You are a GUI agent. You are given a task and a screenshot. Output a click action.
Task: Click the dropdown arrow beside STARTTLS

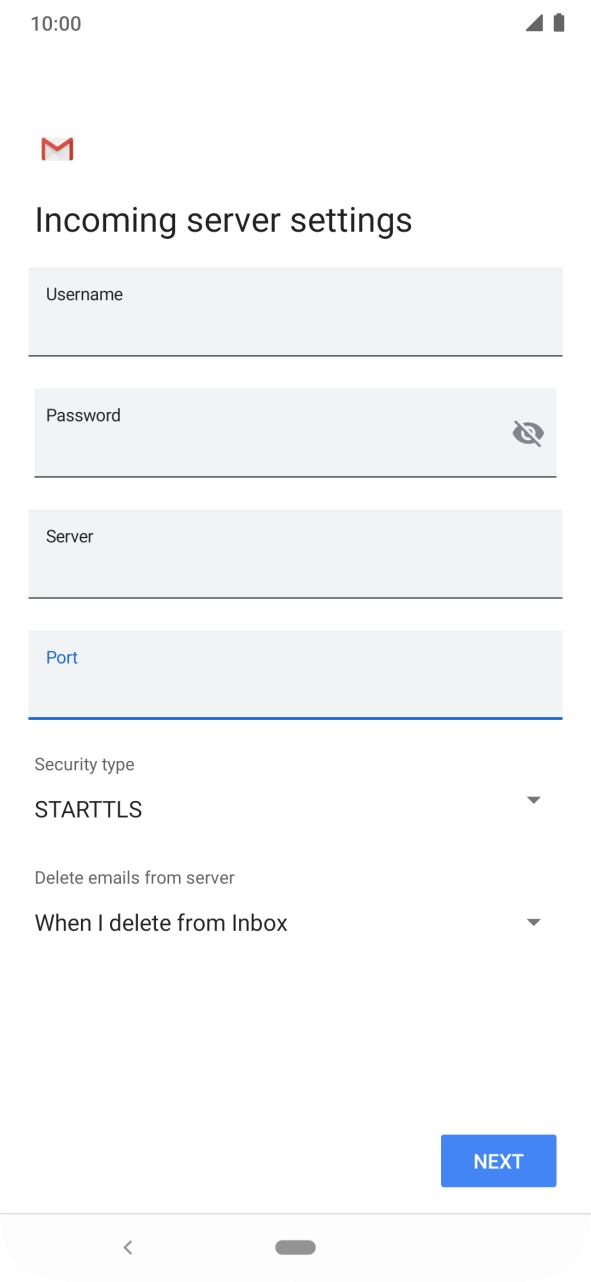click(x=534, y=799)
